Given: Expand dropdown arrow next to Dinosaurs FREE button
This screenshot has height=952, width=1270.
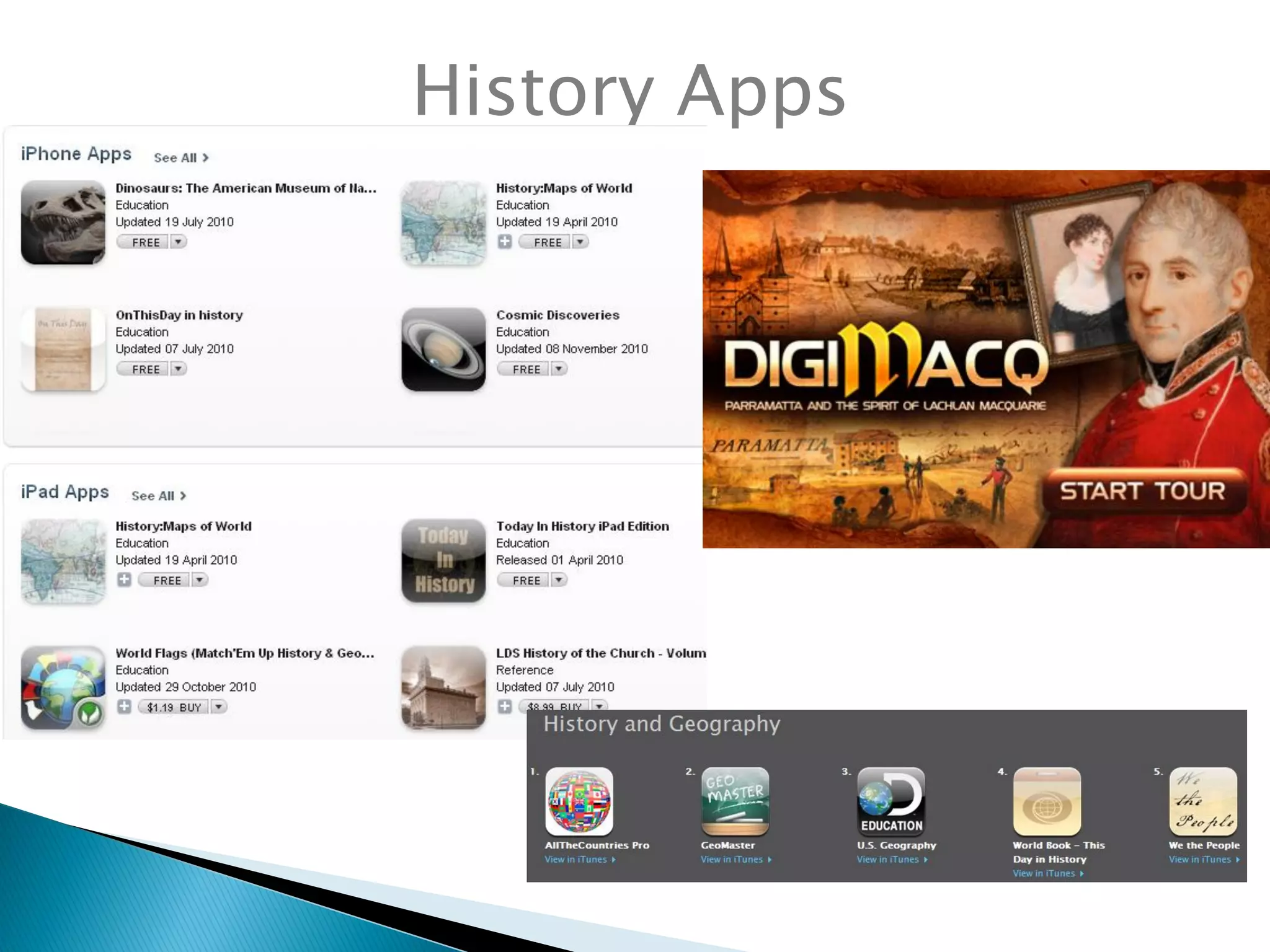Looking at the screenshot, I should click(x=179, y=242).
